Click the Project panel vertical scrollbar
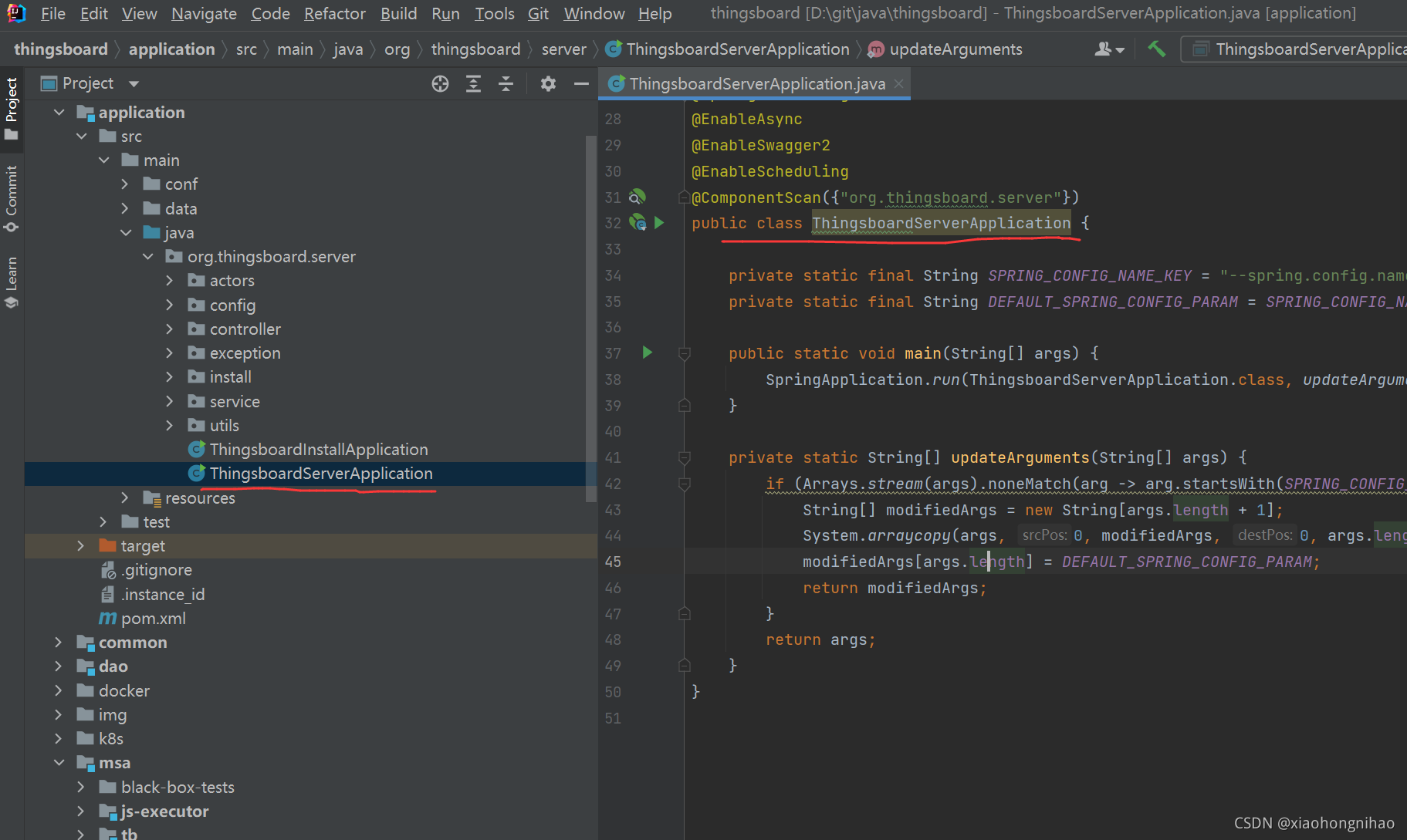The image size is (1407, 840). click(591, 319)
